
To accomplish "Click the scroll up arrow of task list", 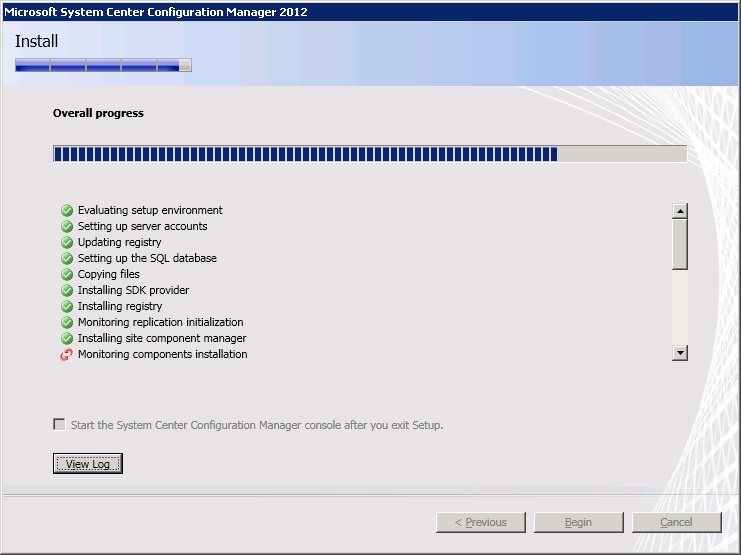I will [x=680, y=211].
